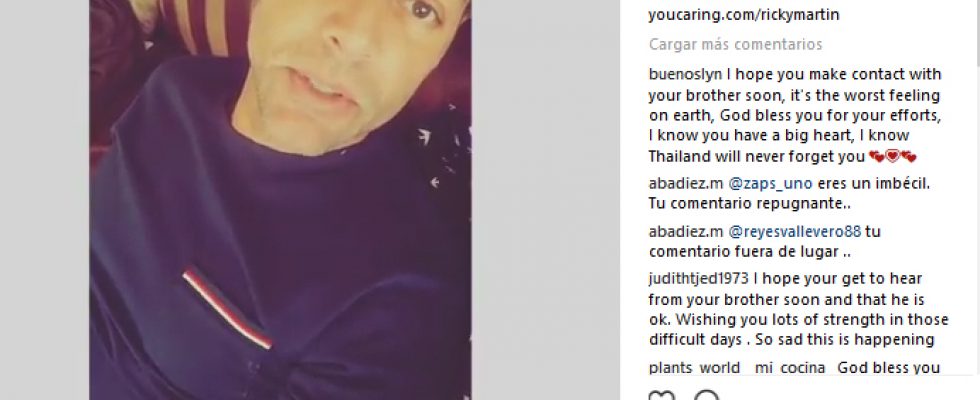
Task: Open the comment bubble icon
Action: pos(706,396)
